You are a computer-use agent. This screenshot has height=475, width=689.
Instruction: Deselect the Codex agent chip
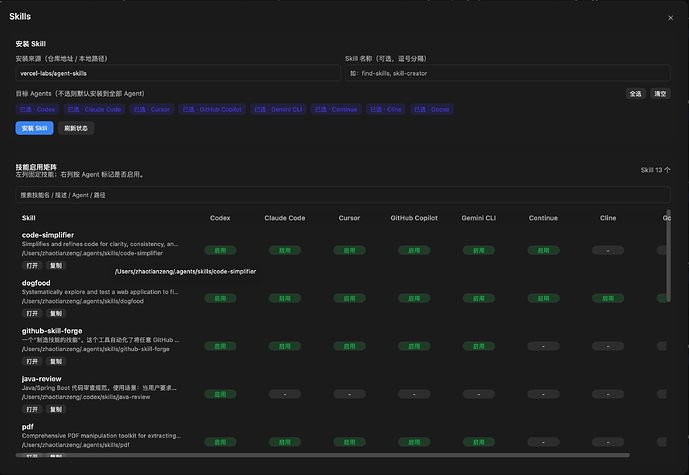pos(37,109)
